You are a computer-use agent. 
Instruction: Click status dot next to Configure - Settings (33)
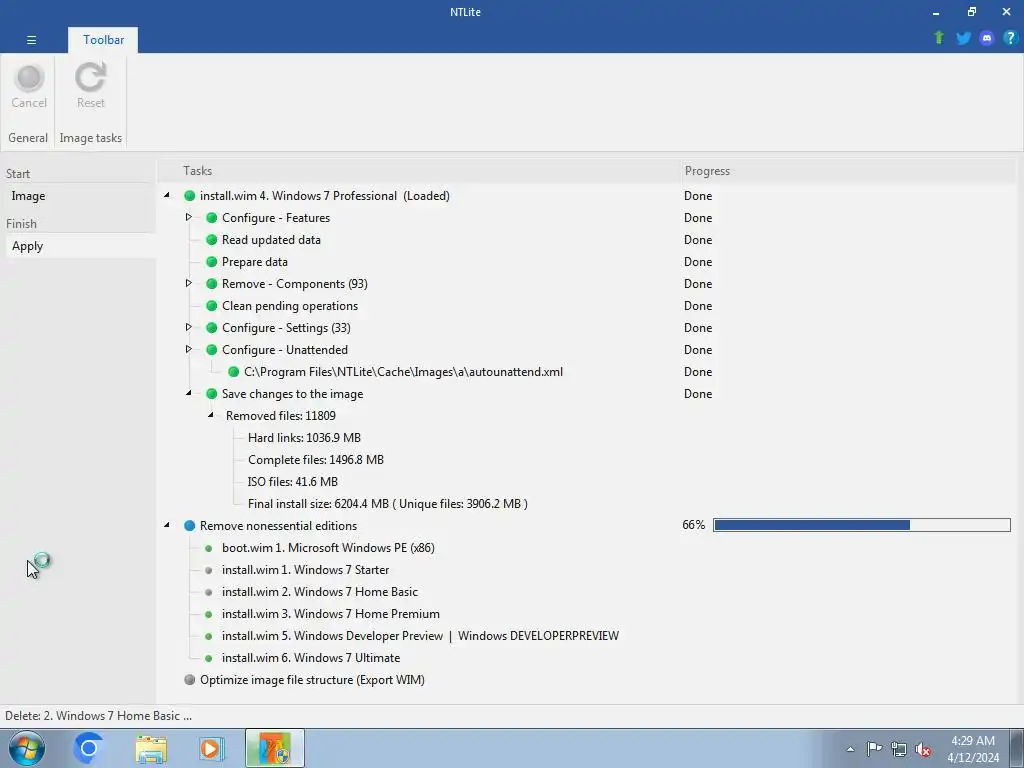212,328
